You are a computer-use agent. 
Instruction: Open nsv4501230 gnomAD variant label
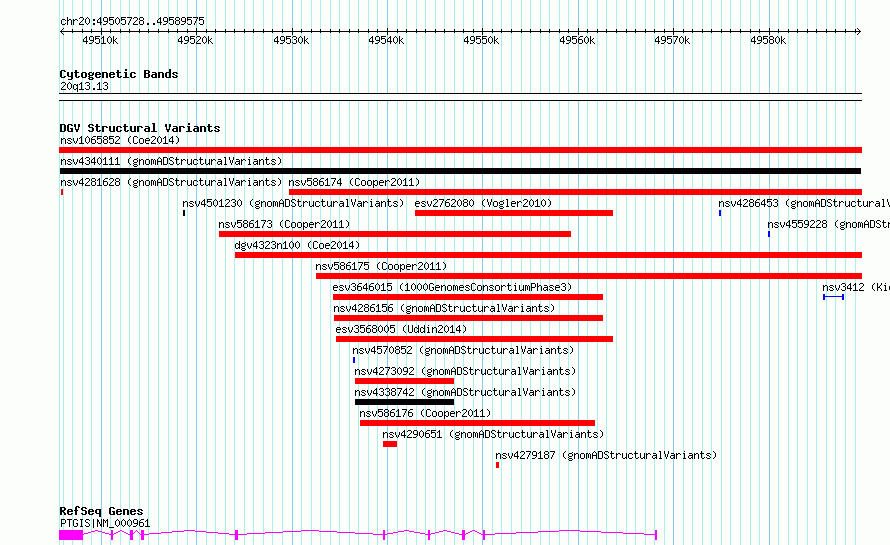(x=293, y=203)
